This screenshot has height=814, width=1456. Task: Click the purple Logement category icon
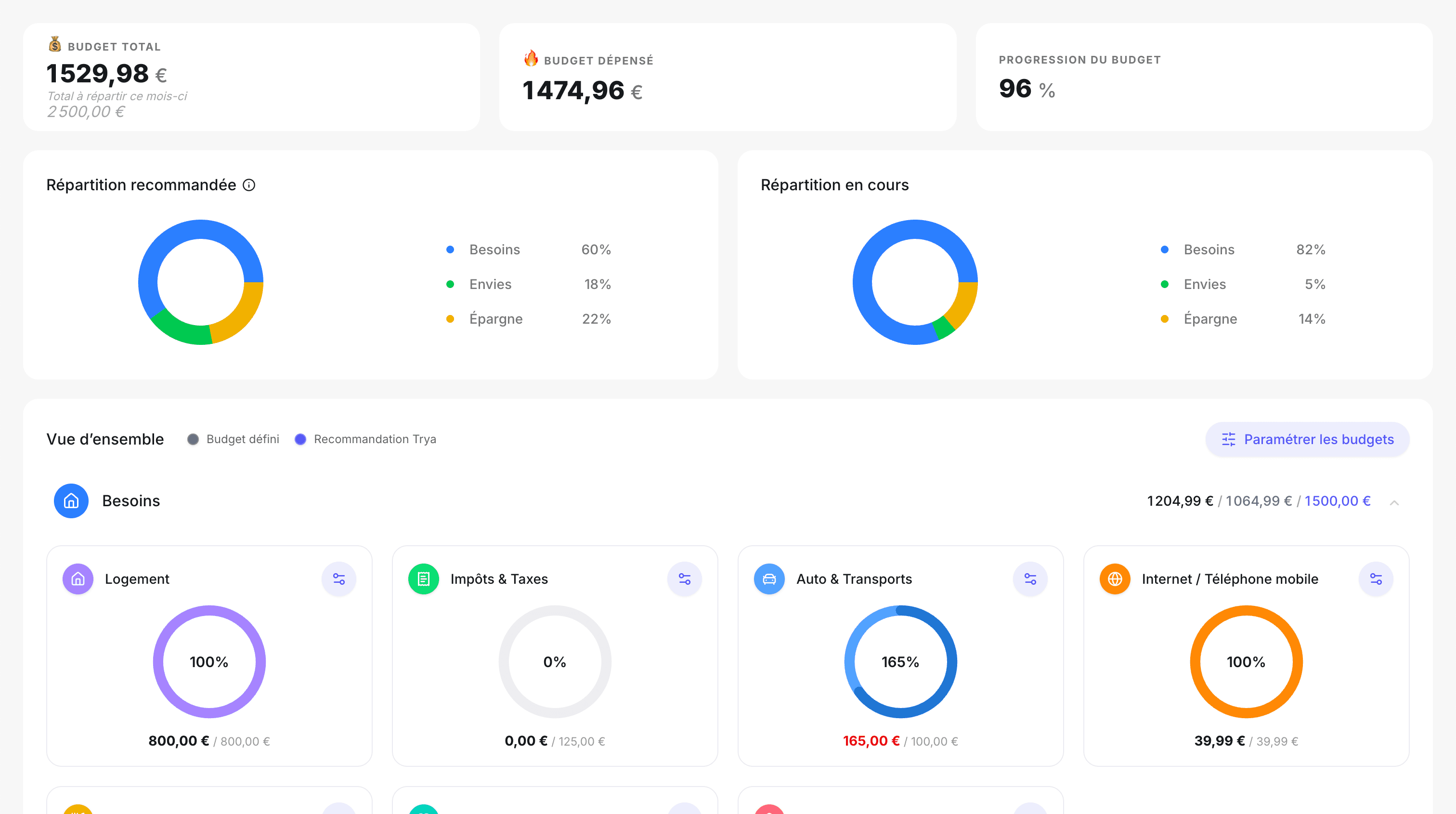tap(78, 579)
